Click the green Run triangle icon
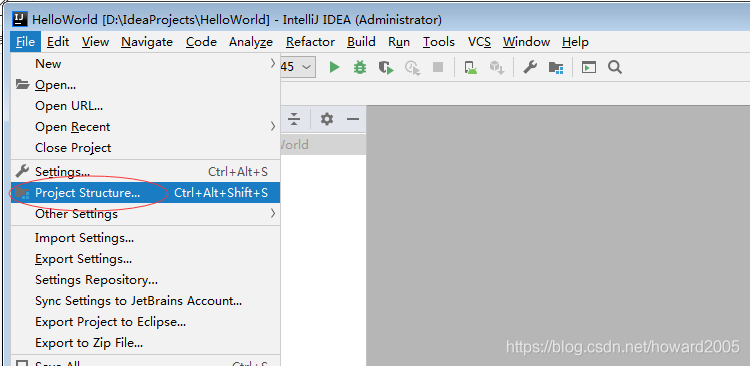 [334, 67]
